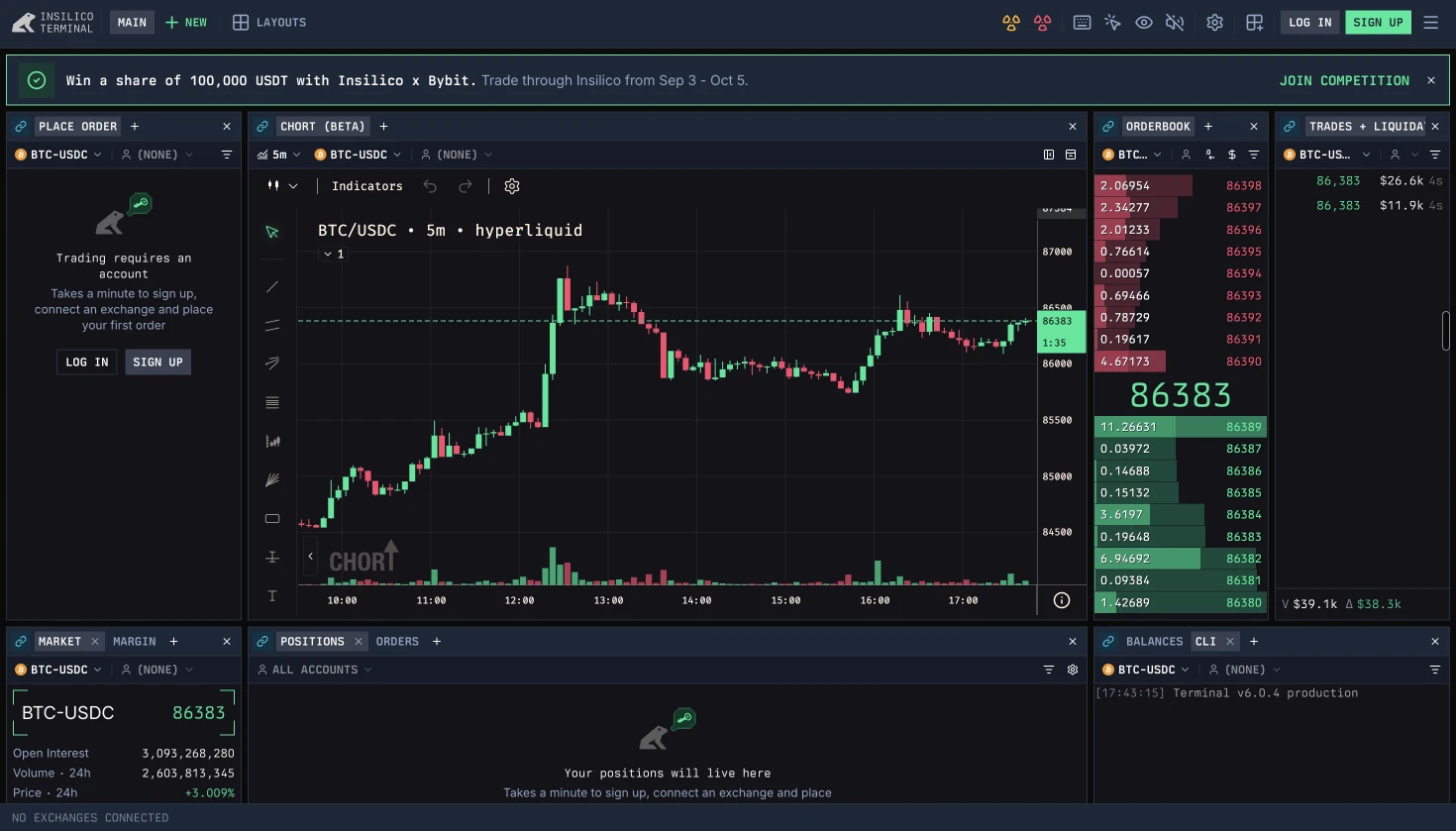Open the terminal settings gear in top bar

(x=1215, y=23)
